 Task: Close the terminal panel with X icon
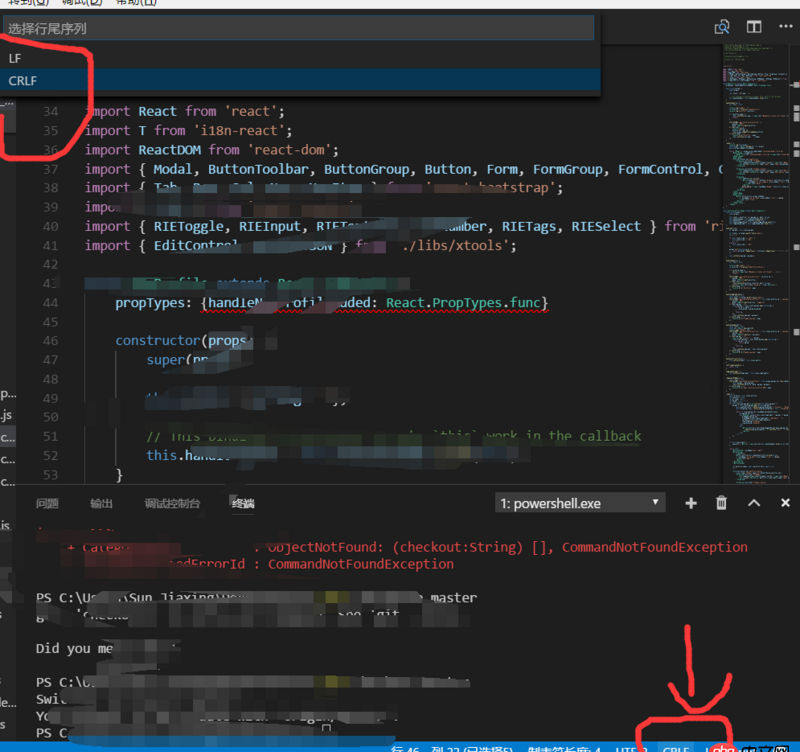coord(785,503)
